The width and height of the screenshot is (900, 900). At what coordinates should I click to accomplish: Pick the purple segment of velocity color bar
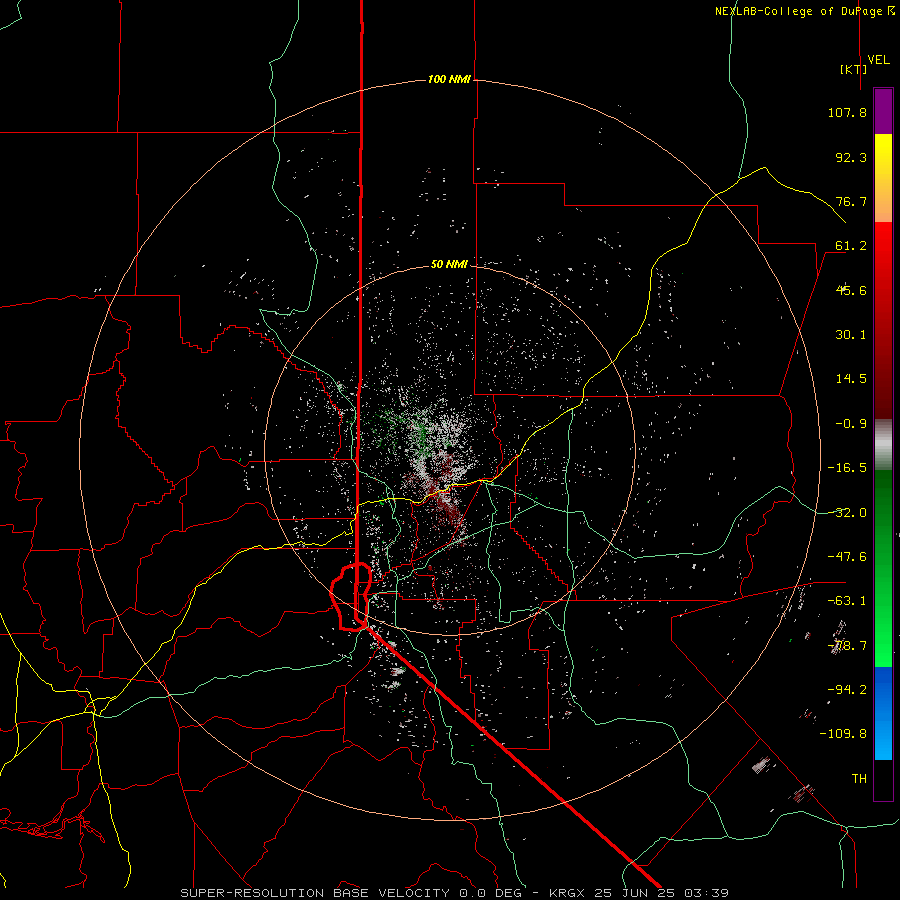click(883, 111)
